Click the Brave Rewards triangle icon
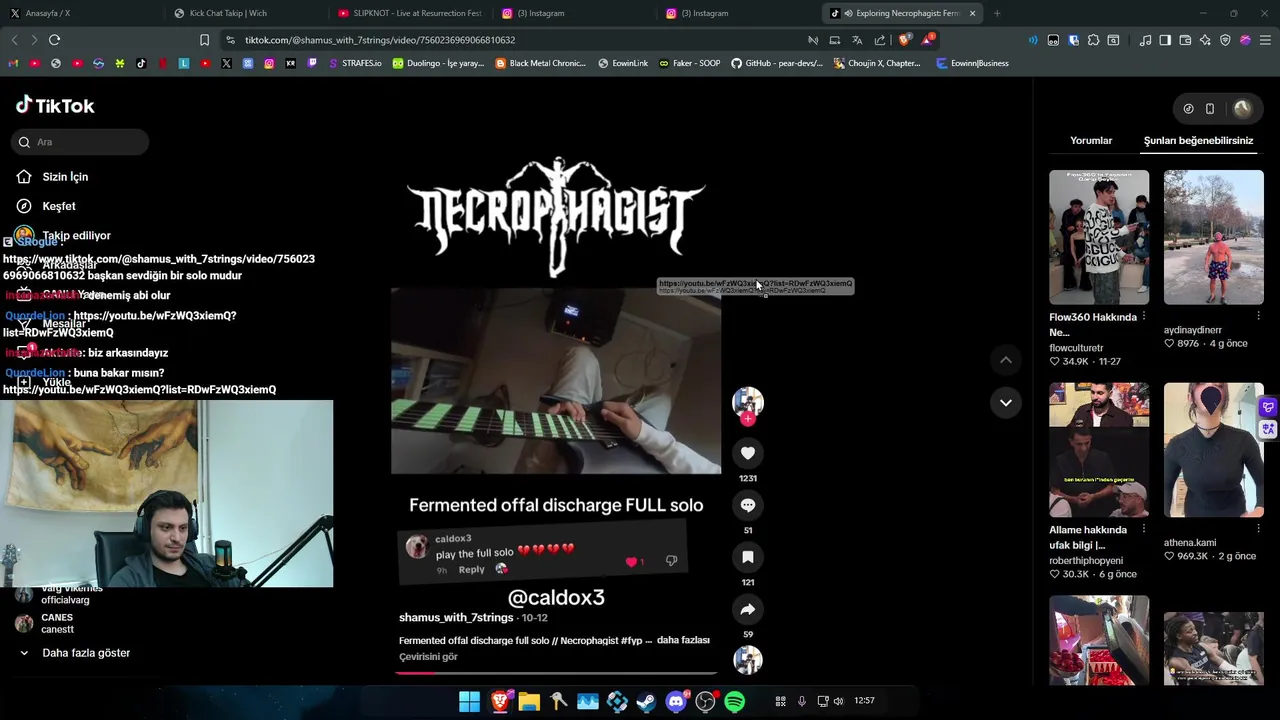 coord(928,40)
